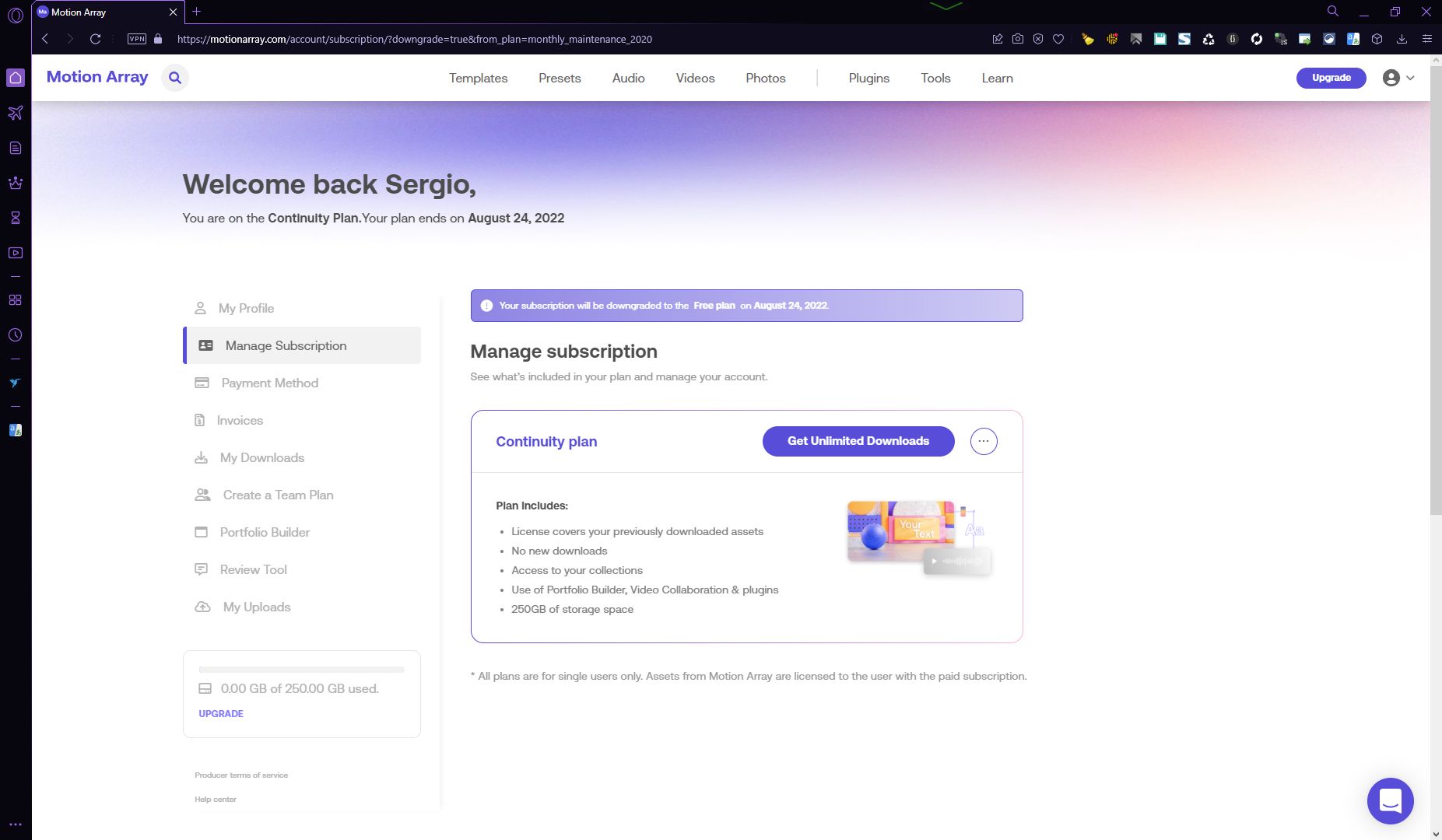Open Plugins in the top navigation
Viewport: 1442px width, 840px height.
click(868, 78)
